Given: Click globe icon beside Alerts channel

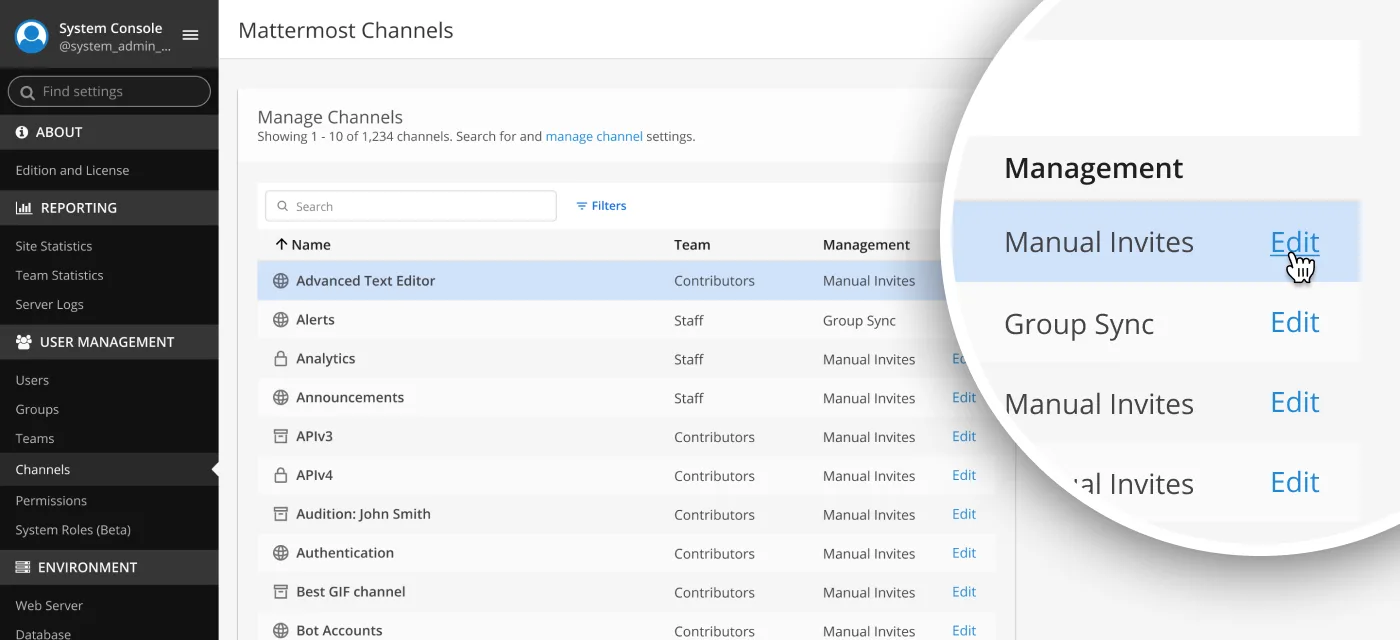Looking at the screenshot, I should [281, 320].
